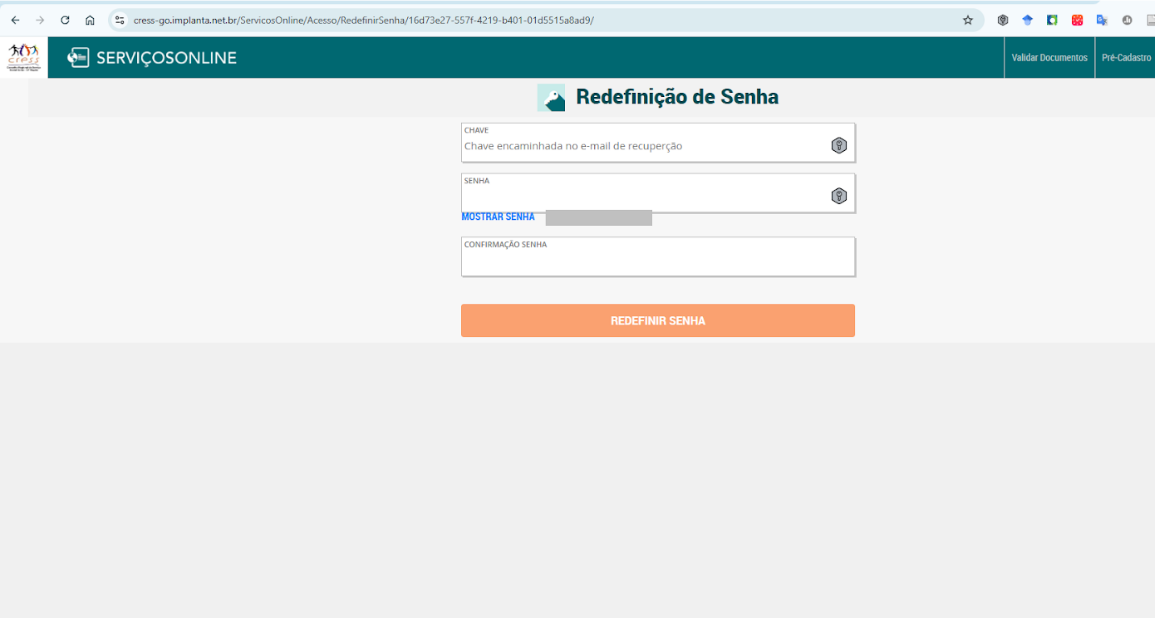Go back to the previous browser page
1155x618 pixels.
tap(15, 21)
